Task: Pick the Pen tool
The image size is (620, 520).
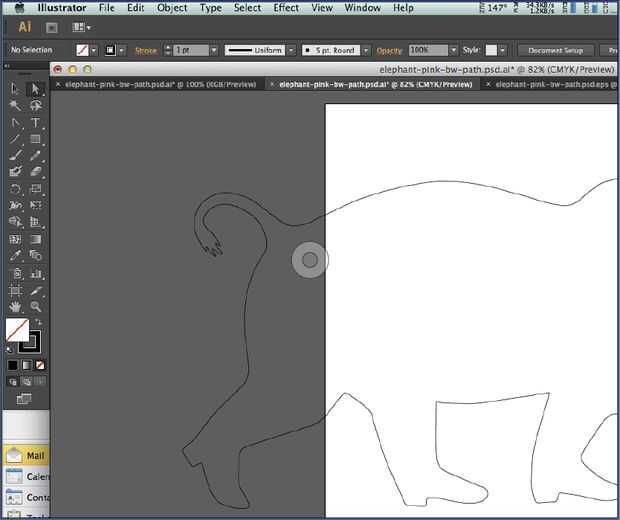Action: 16,122
